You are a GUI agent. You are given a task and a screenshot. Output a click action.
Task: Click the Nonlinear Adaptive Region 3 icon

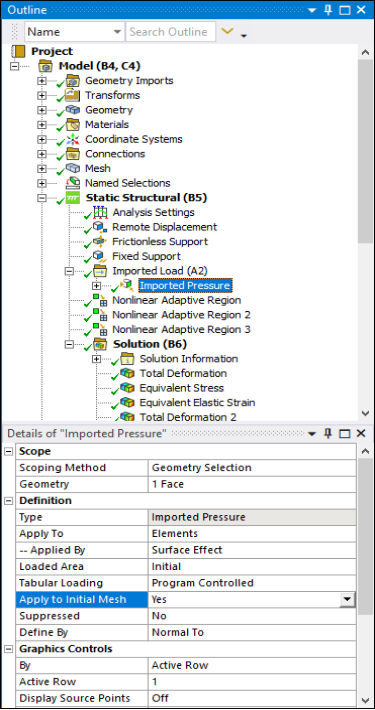(100, 329)
